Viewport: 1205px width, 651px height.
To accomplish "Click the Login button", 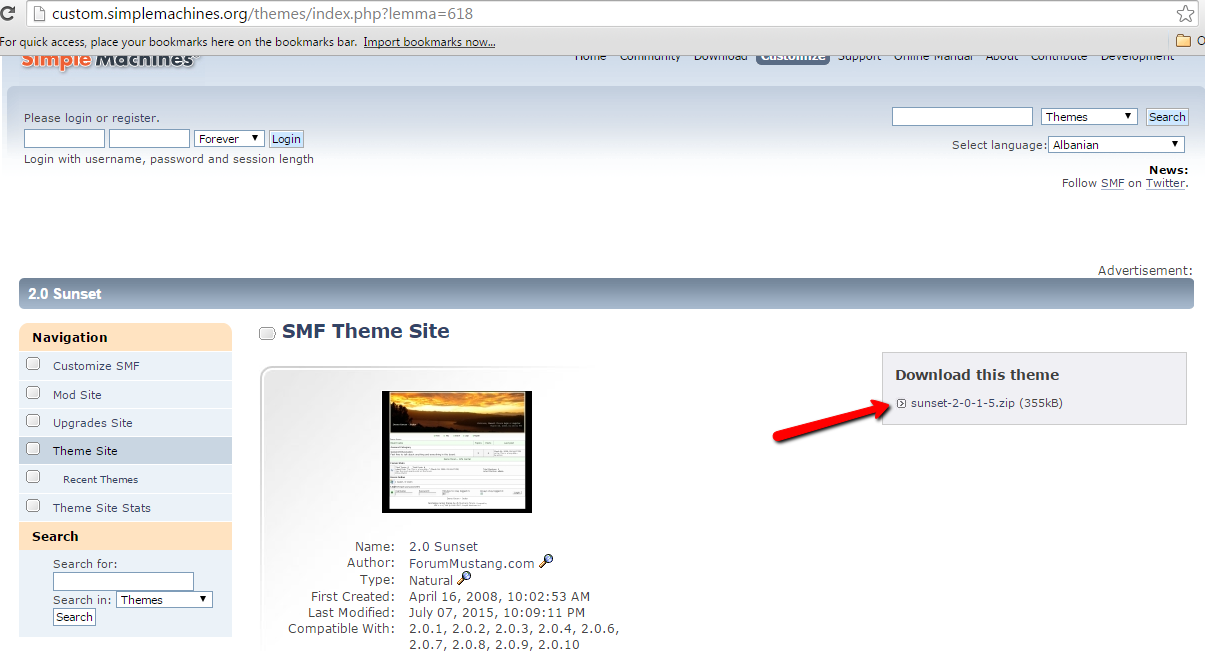I will coord(286,138).
